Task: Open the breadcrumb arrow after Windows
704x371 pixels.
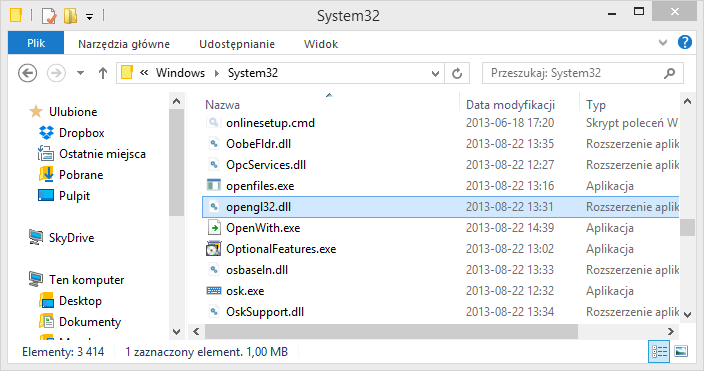Action: pyautogui.click(x=217, y=73)
